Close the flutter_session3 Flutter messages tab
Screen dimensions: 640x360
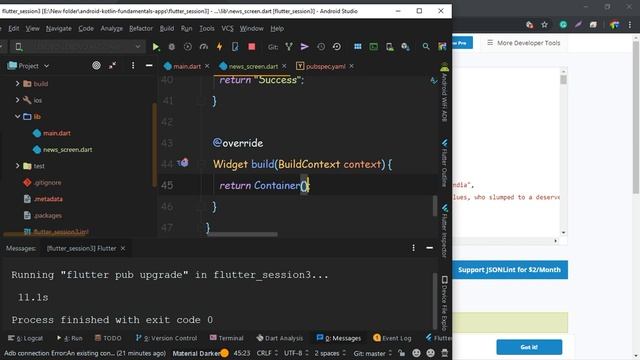[123, 248]
